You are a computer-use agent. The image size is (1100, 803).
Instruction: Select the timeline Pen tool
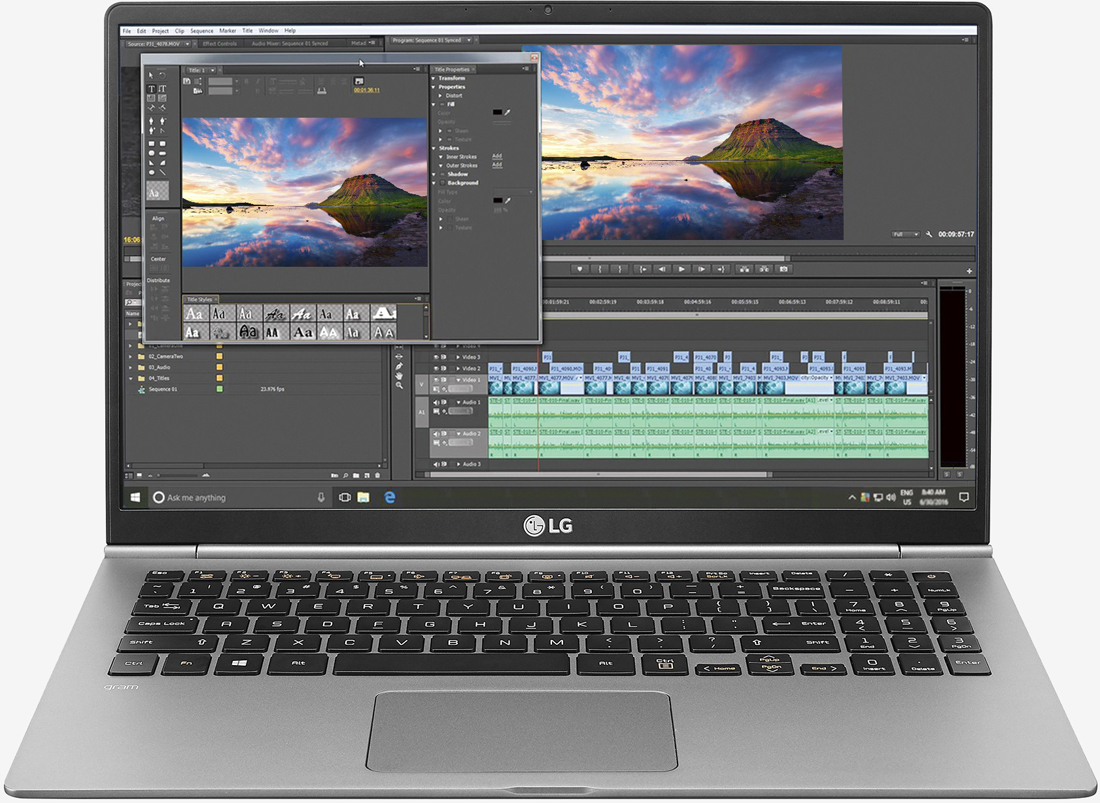point(398,366)
